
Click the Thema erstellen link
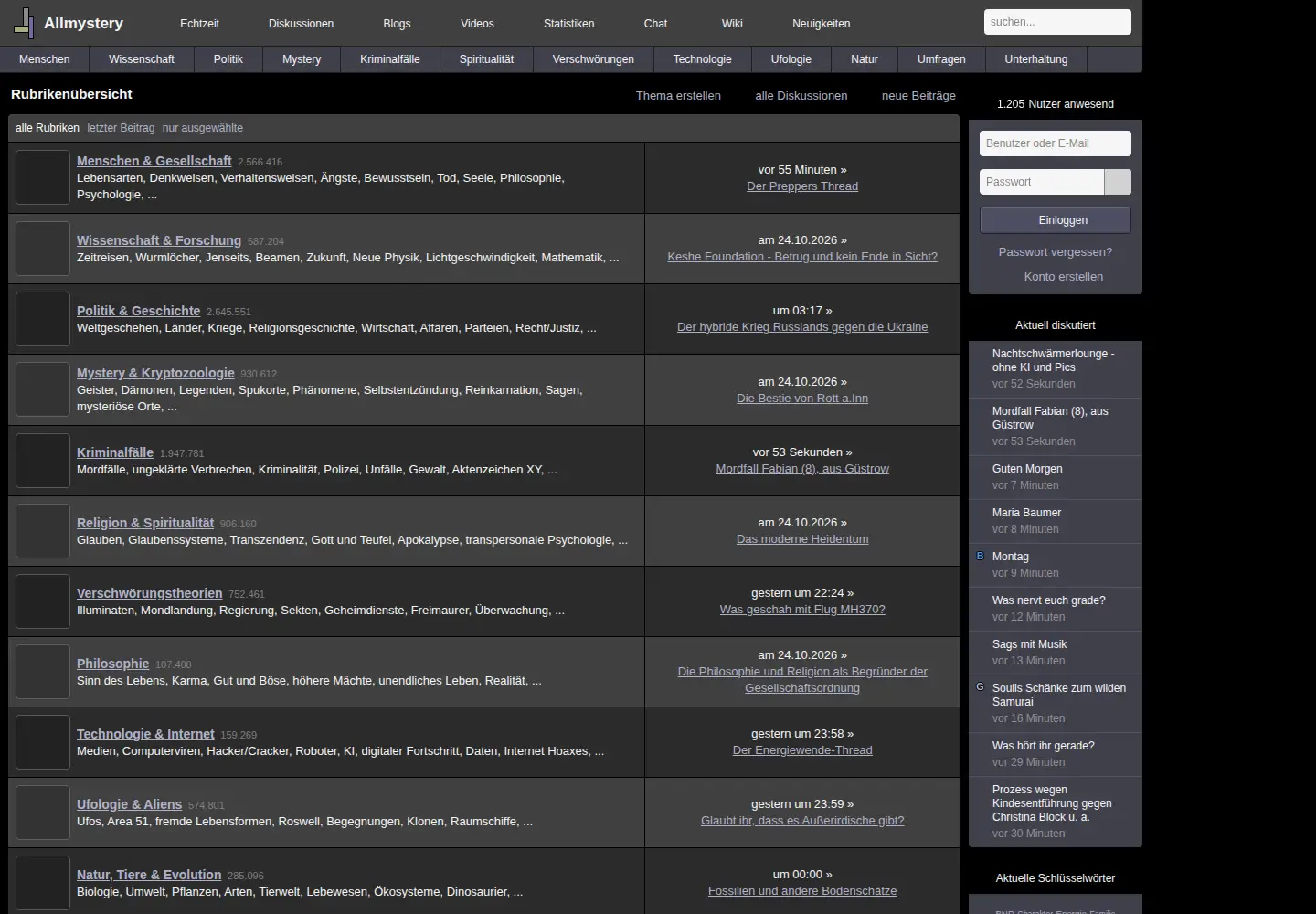coord(678,96)
